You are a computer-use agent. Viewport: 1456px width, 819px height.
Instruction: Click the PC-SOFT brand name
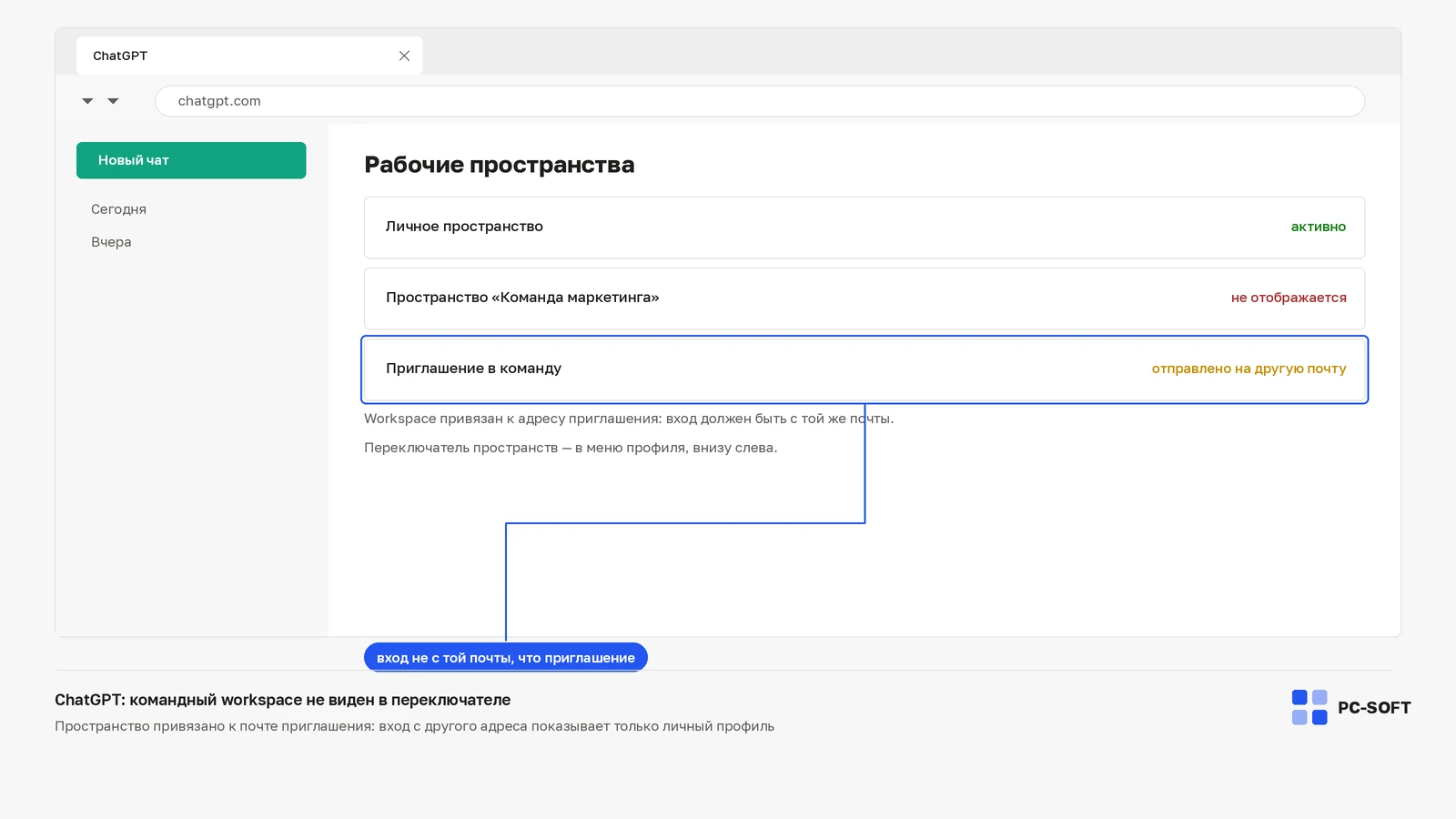(x=1374, y=708)
